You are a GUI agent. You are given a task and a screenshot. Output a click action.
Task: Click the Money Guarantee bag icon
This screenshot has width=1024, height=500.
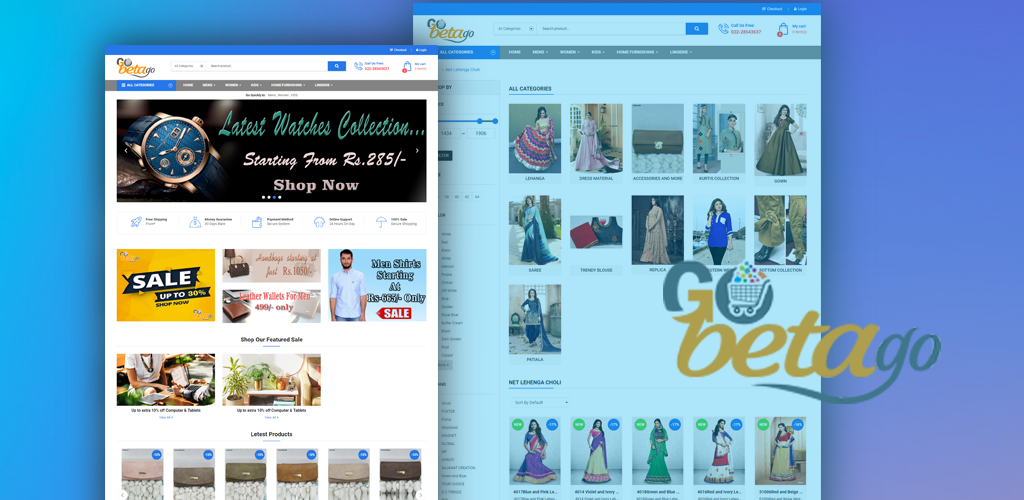195,222
